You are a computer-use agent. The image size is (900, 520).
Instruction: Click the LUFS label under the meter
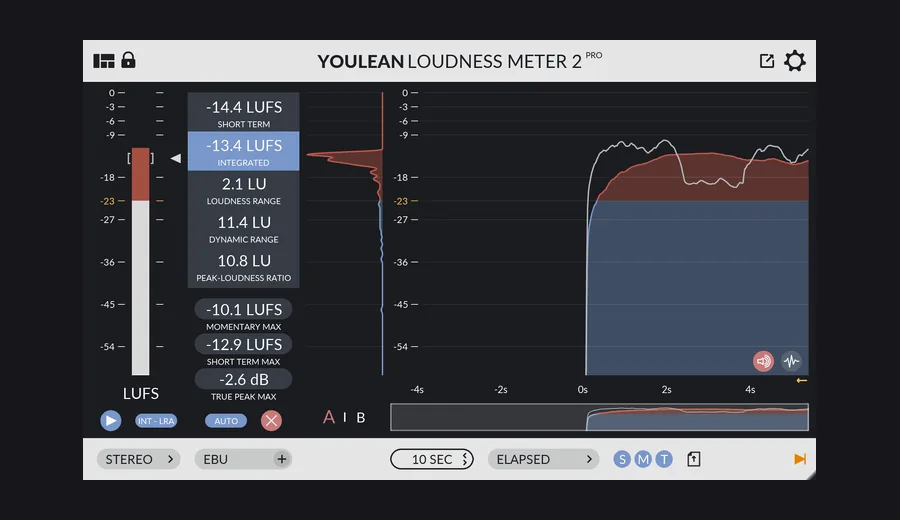click(x=141, y=394)
